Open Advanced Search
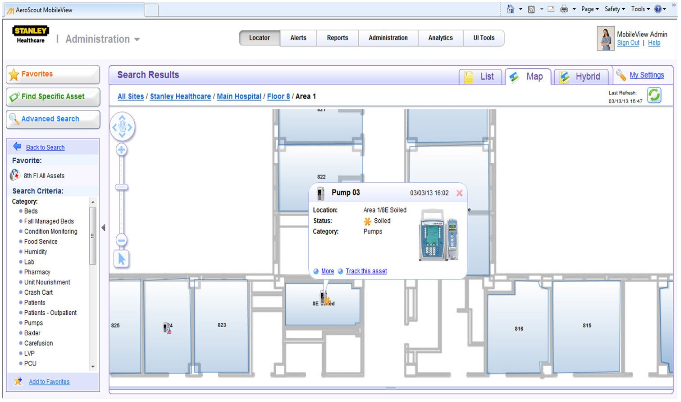This screenshot has height=402, width=681. click(53, 119)
